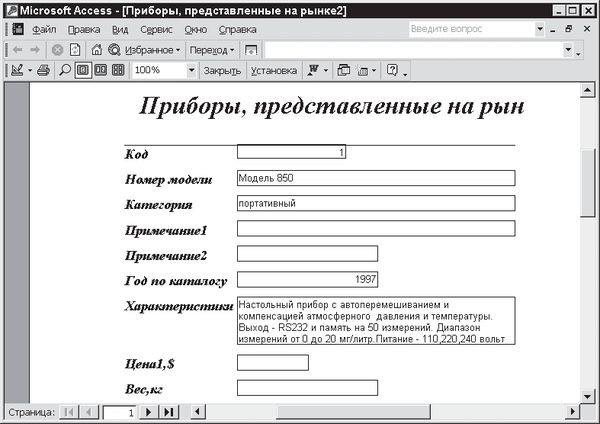Click the 'Номер модели' label
Screen dimensions: 600x424
point(168,179)
